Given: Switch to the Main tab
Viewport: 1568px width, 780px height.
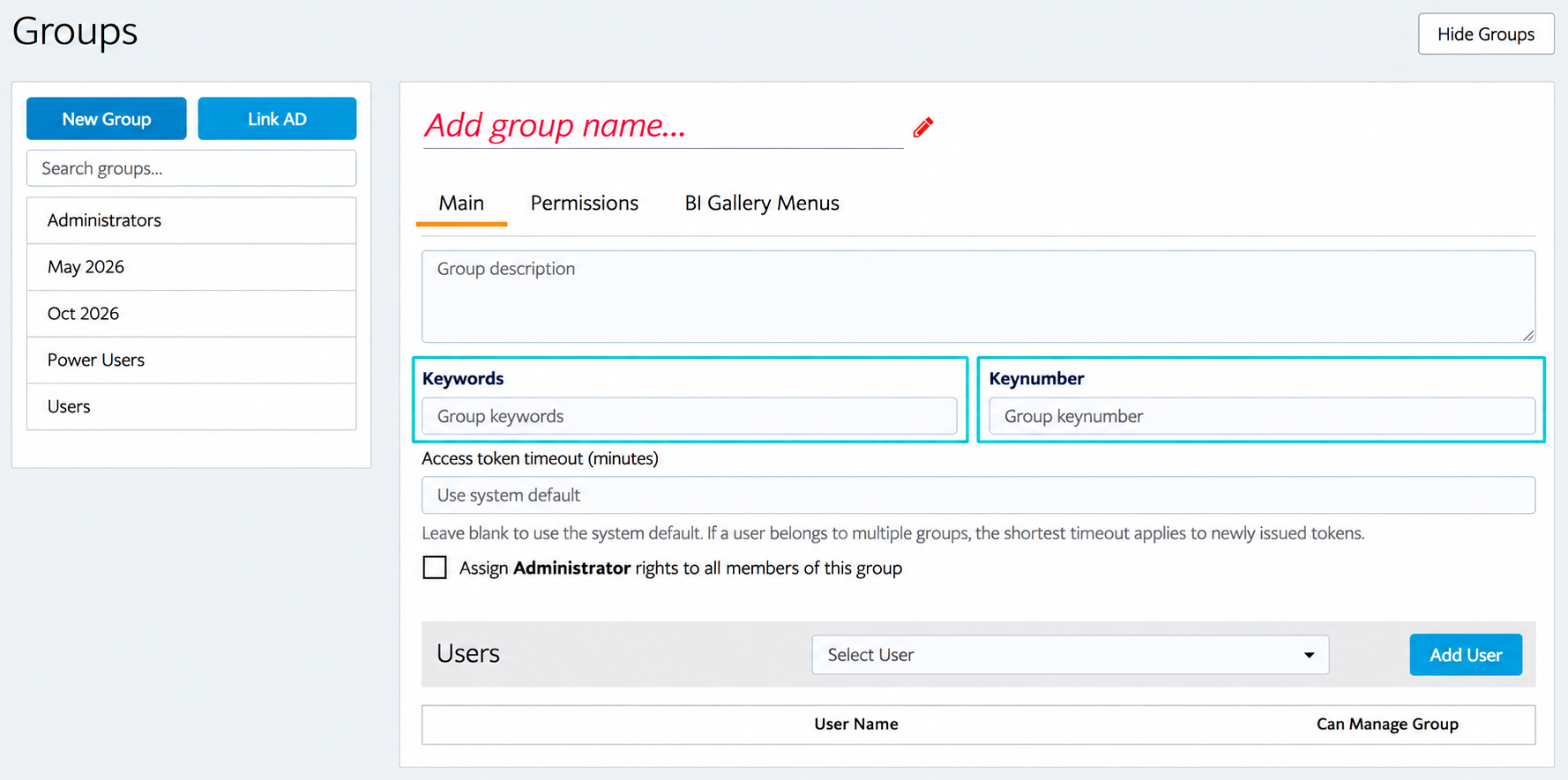Looking at the screenshot, I should point(461,204).
